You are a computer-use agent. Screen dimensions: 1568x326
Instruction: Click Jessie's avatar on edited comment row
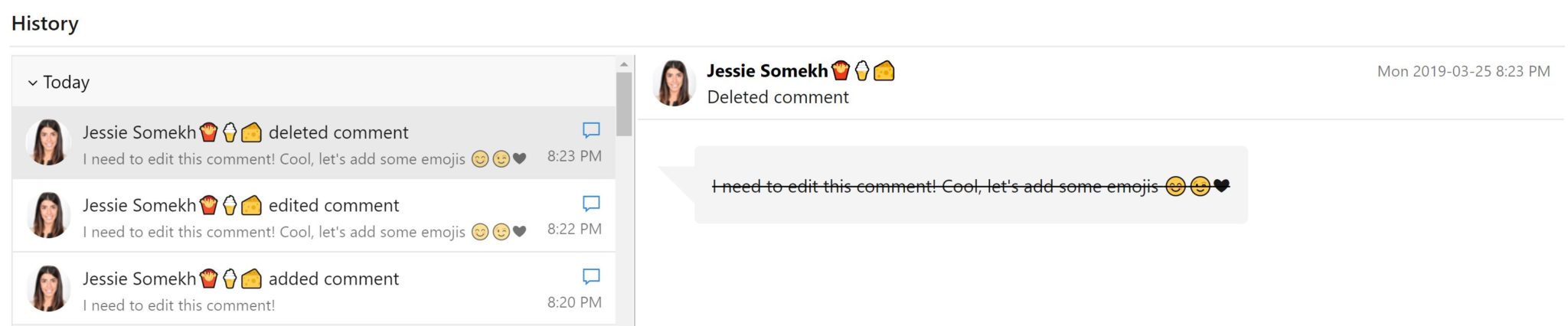click(x=48, y=215)
